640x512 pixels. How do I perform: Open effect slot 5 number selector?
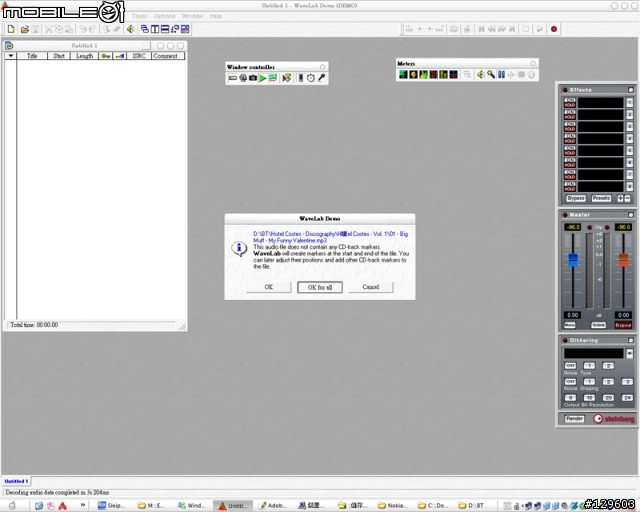(630, 151)
